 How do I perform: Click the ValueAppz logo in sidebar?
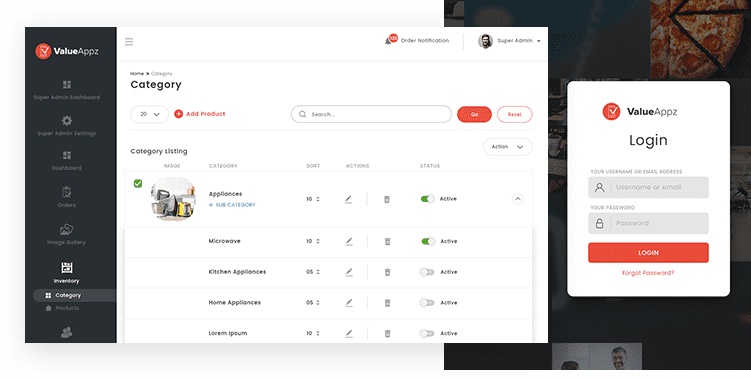(67, 51)
